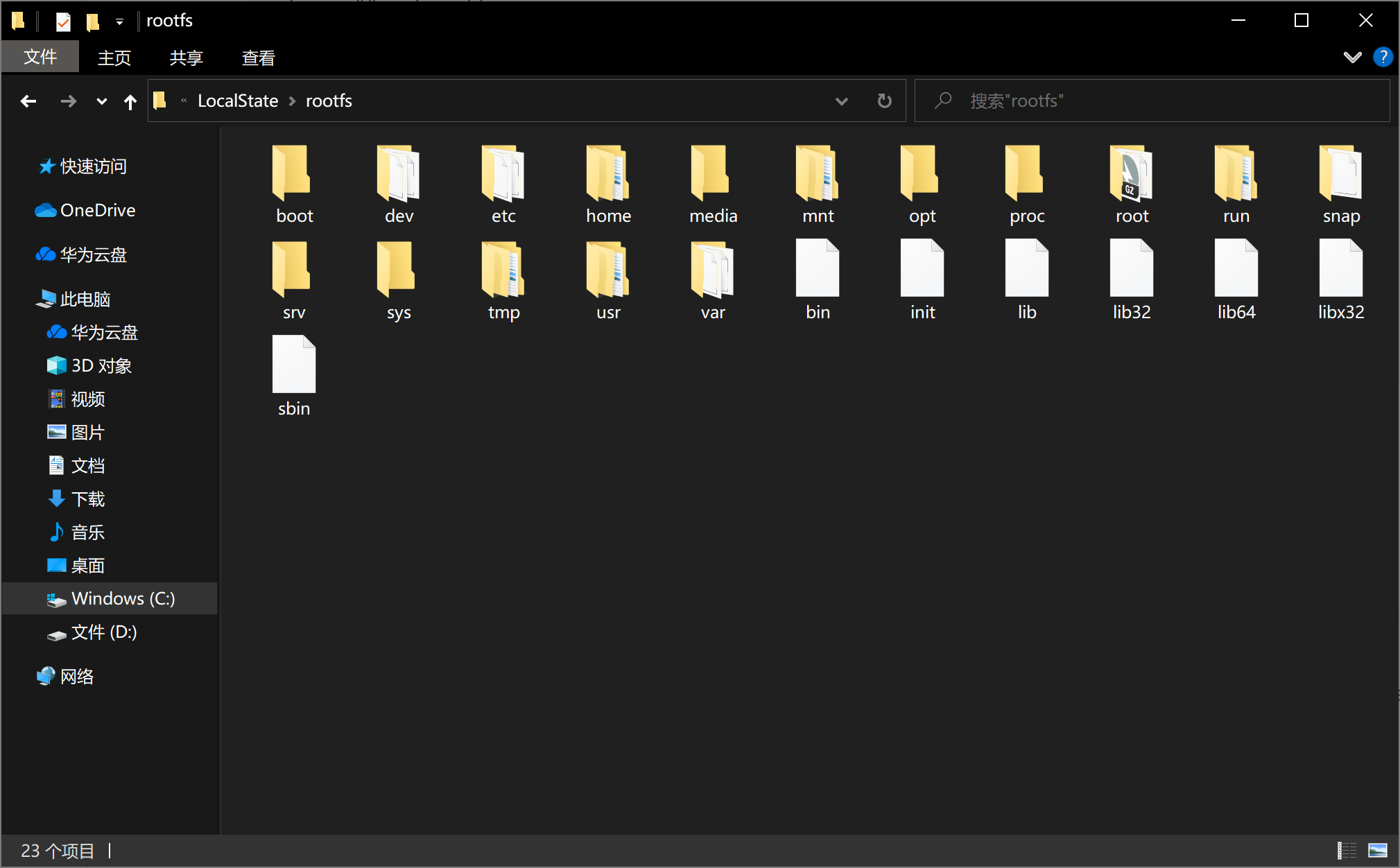The height and width of the screenshot is (868, 1400).
Task: Click LocalState in the address breadcrumb
Action: (238, 101)
